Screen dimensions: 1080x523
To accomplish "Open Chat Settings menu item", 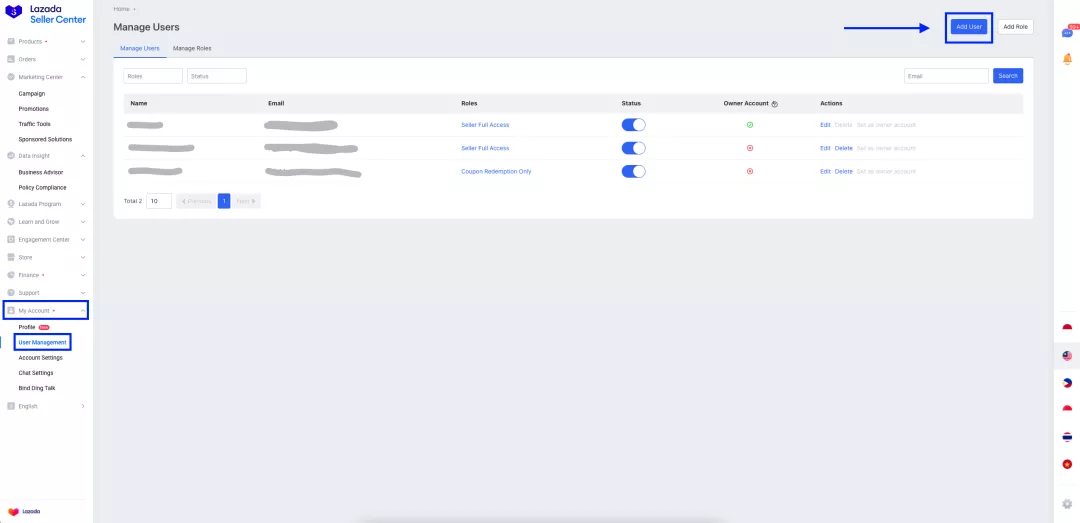I will (36, 373).
